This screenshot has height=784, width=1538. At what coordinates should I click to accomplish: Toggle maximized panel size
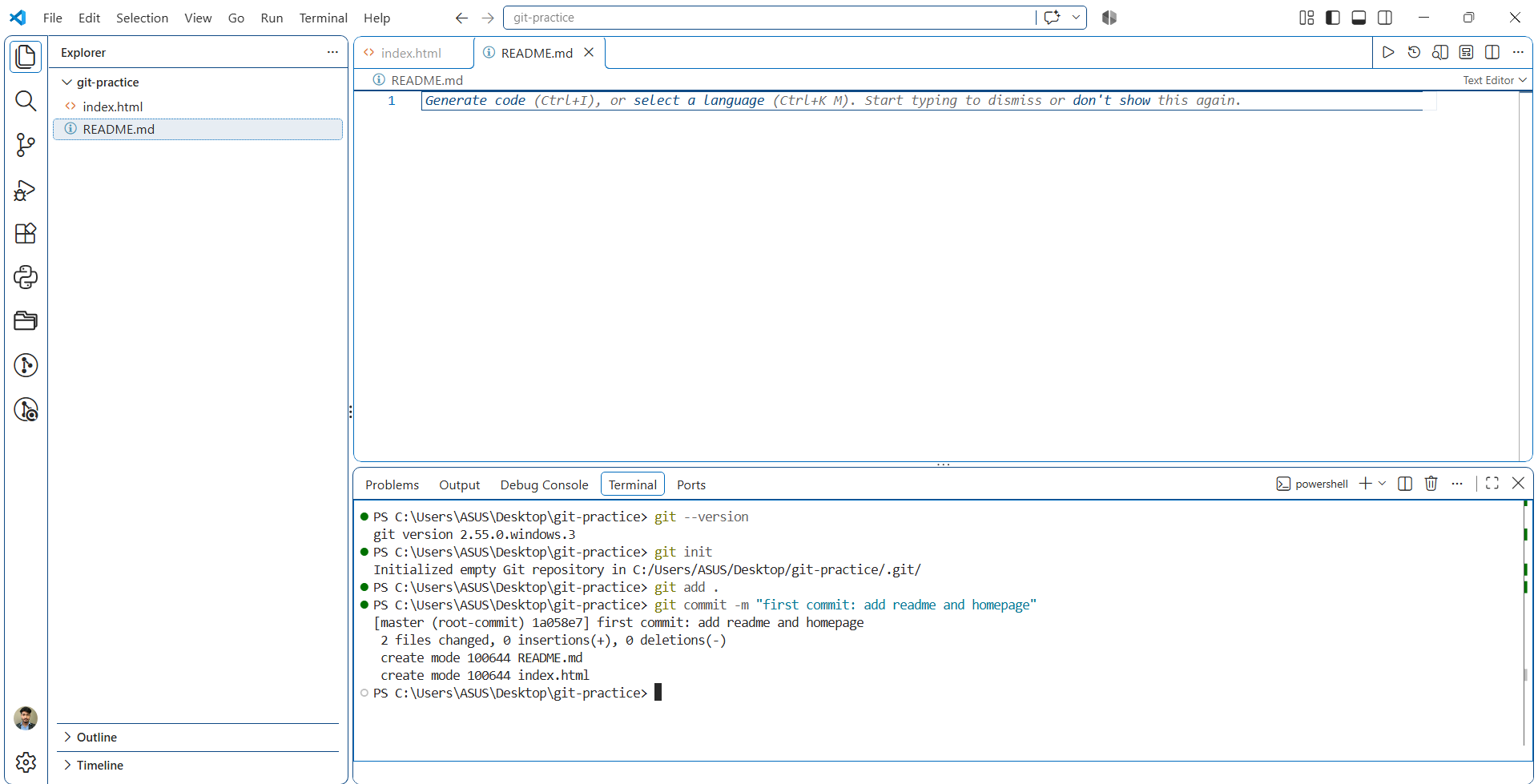pos(1492,484)
